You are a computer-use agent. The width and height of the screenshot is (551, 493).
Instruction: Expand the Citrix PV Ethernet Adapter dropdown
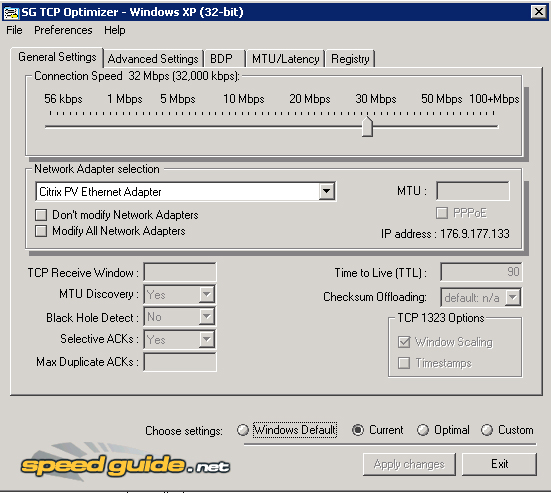click(327, 192)
